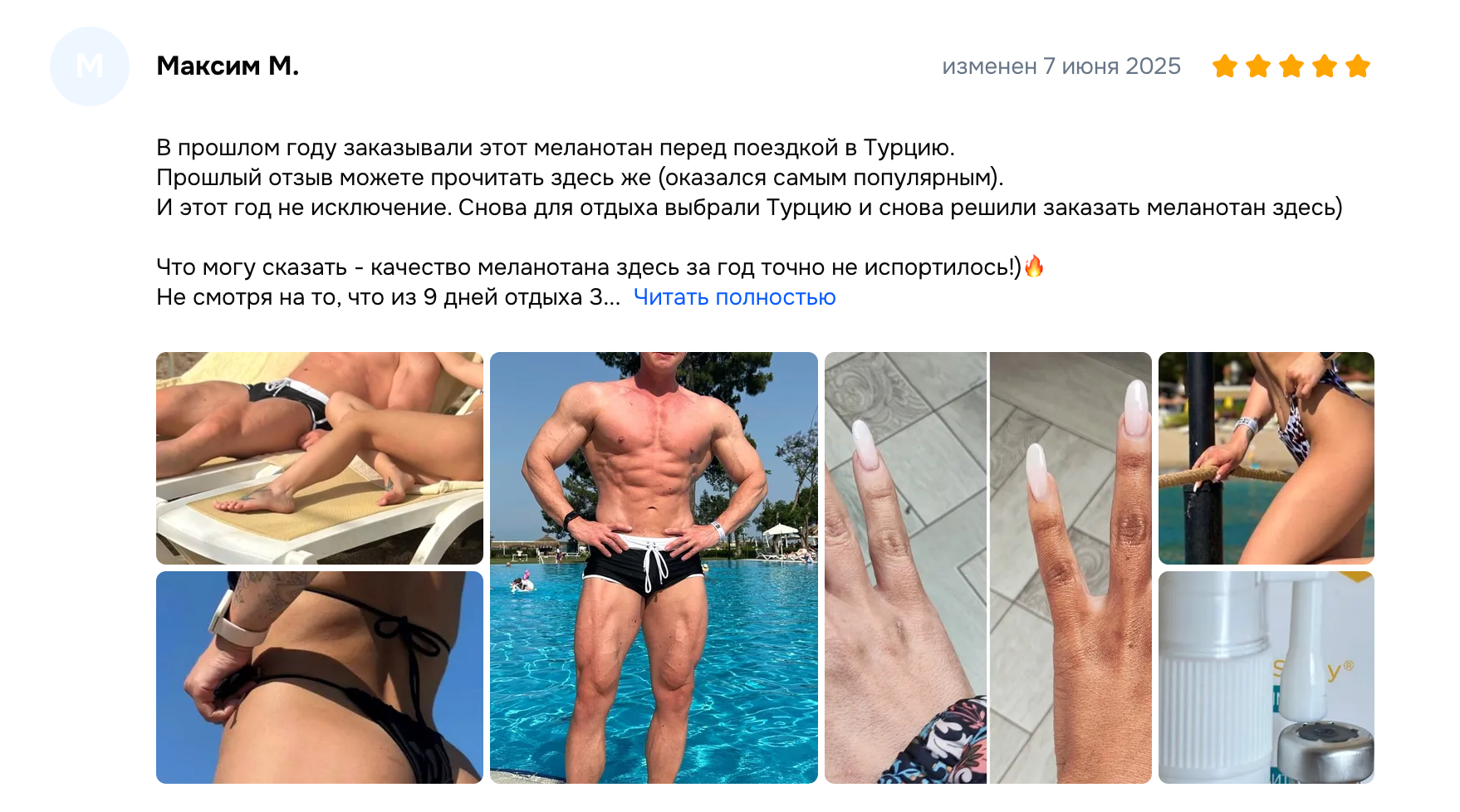Screen dimensions: 1460x812
Task: Expand review with Читать полностью
Action: (x=734, y=297)
